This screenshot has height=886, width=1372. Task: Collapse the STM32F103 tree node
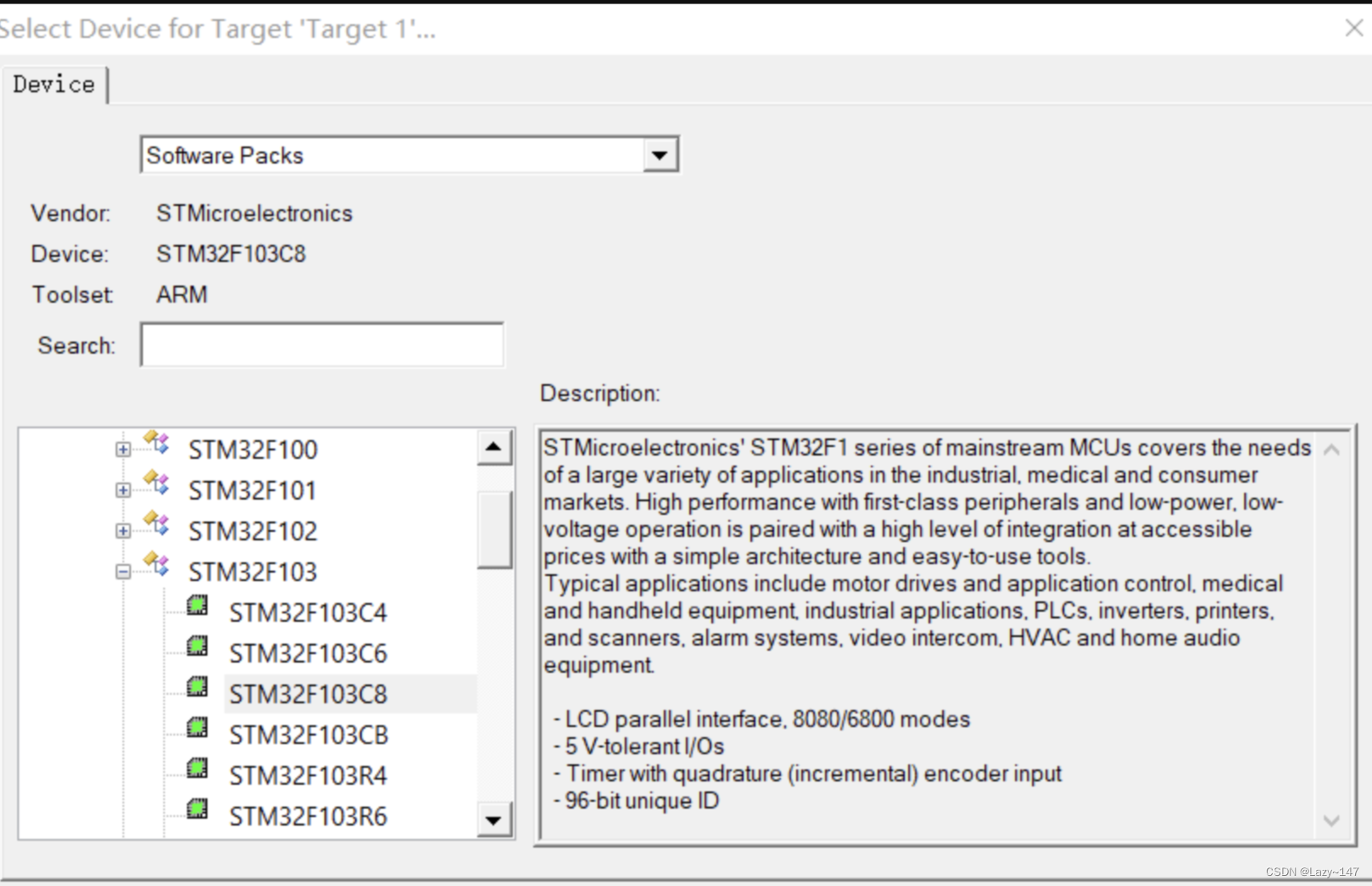[123, 572]
